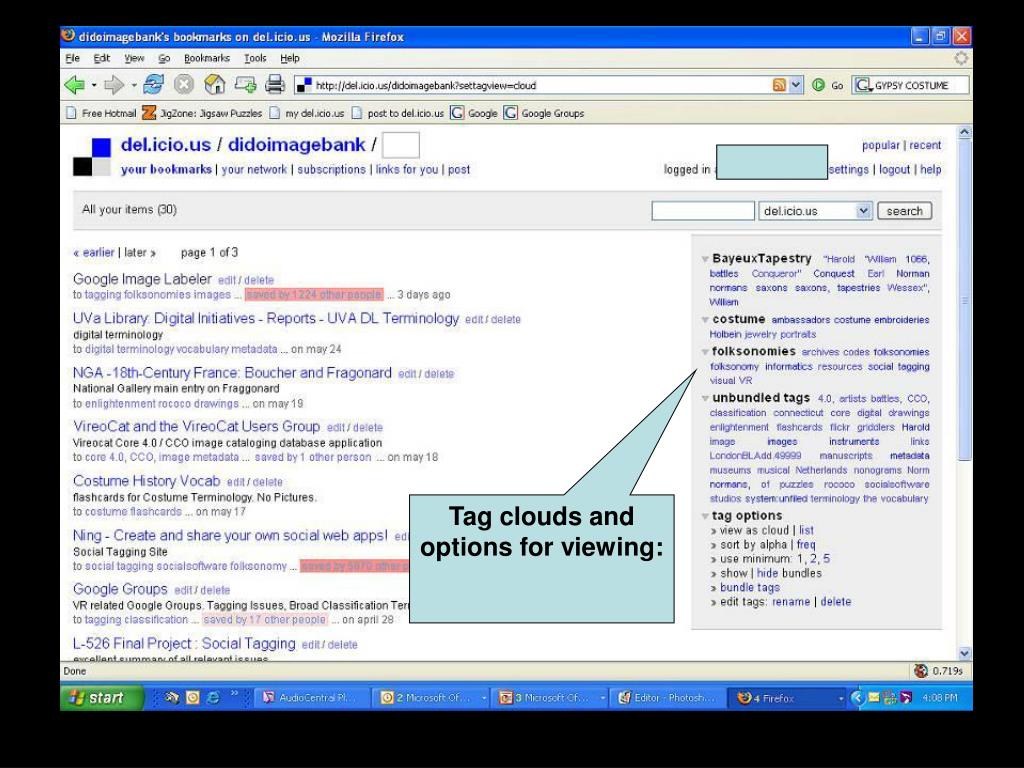Image resolution: width=1024 pixels, height=768 pixels.
Task: Open the Tools menu
Action: tap(255, 58)
